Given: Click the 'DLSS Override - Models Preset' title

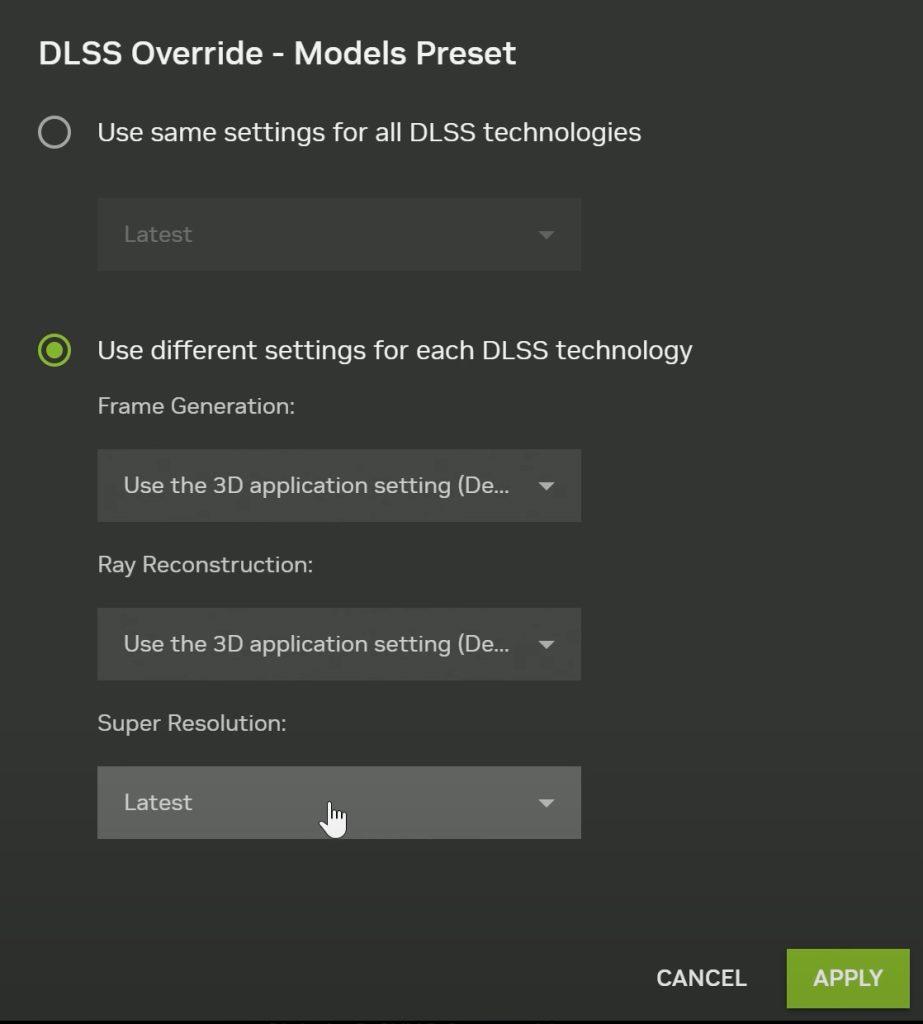Looking at the screenshot, I should click(x=278, y=54).
